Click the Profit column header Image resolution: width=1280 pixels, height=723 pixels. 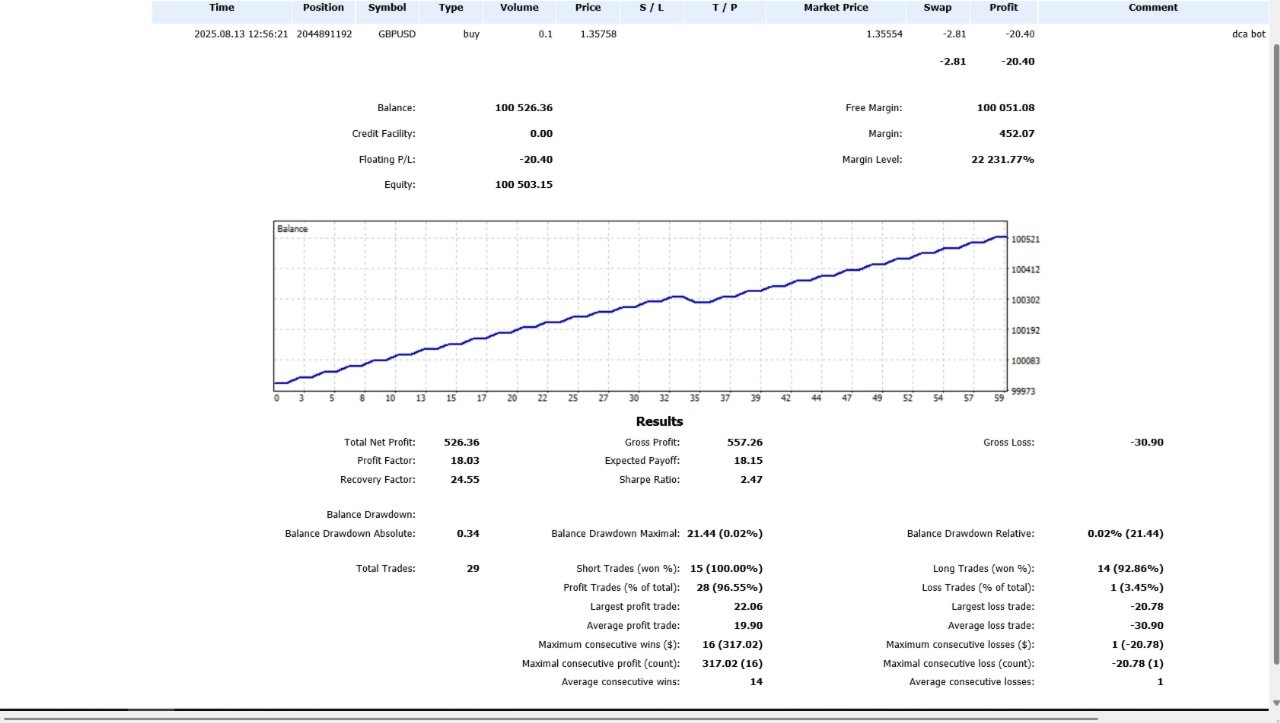1003,8
